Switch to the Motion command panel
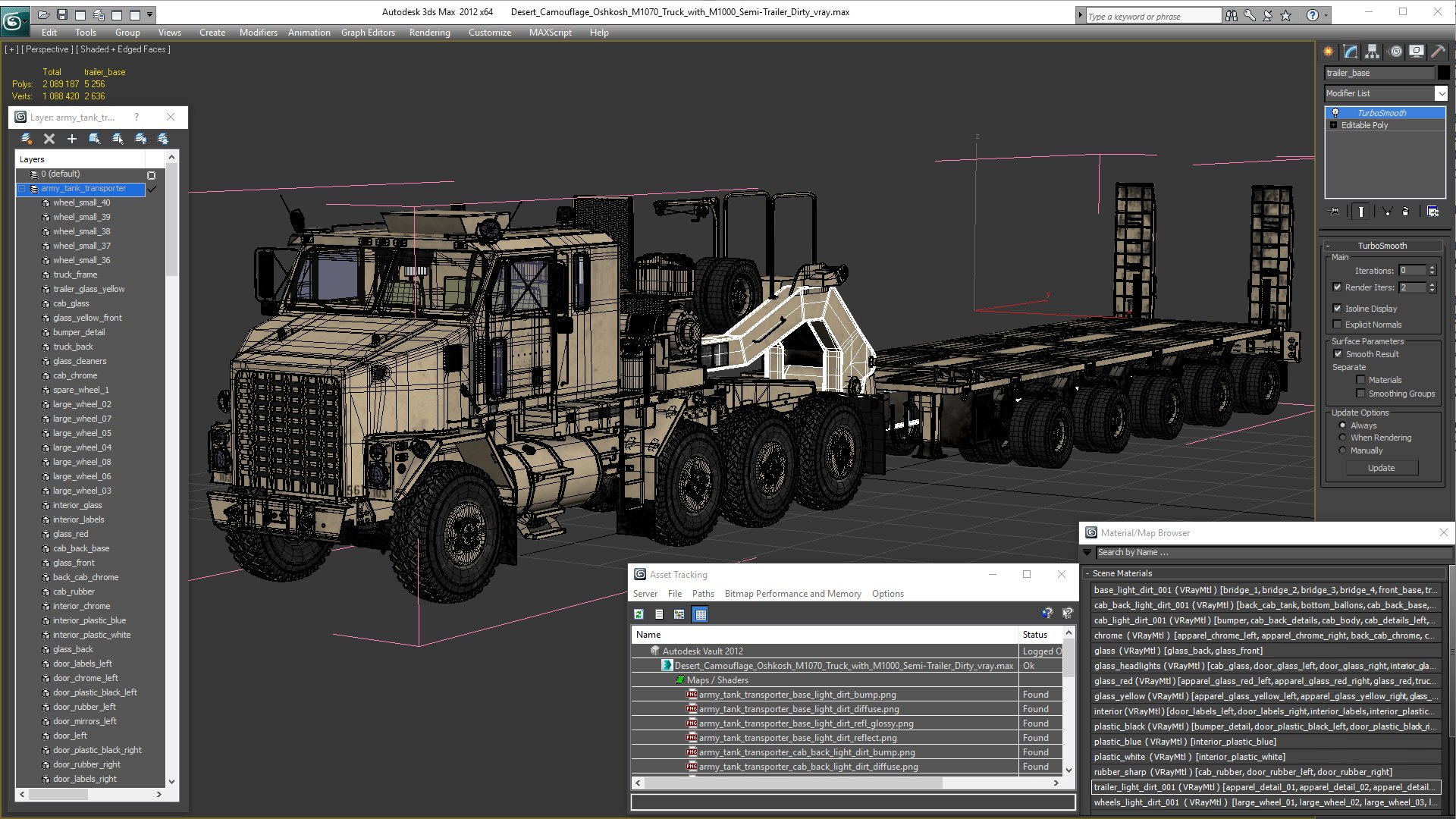 pyautogui.click(x=1395, y=52)
